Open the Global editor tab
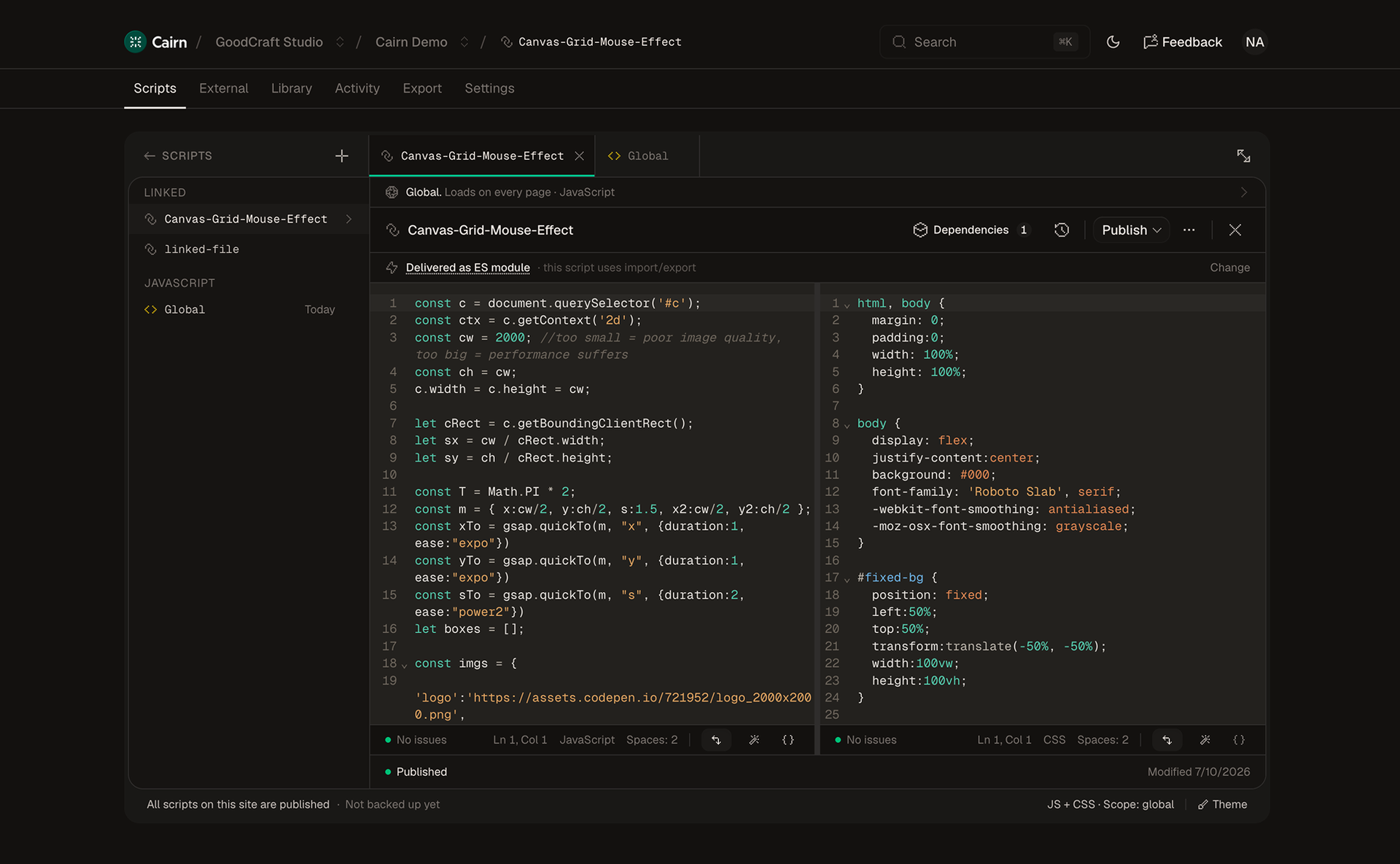 point(647,156)
